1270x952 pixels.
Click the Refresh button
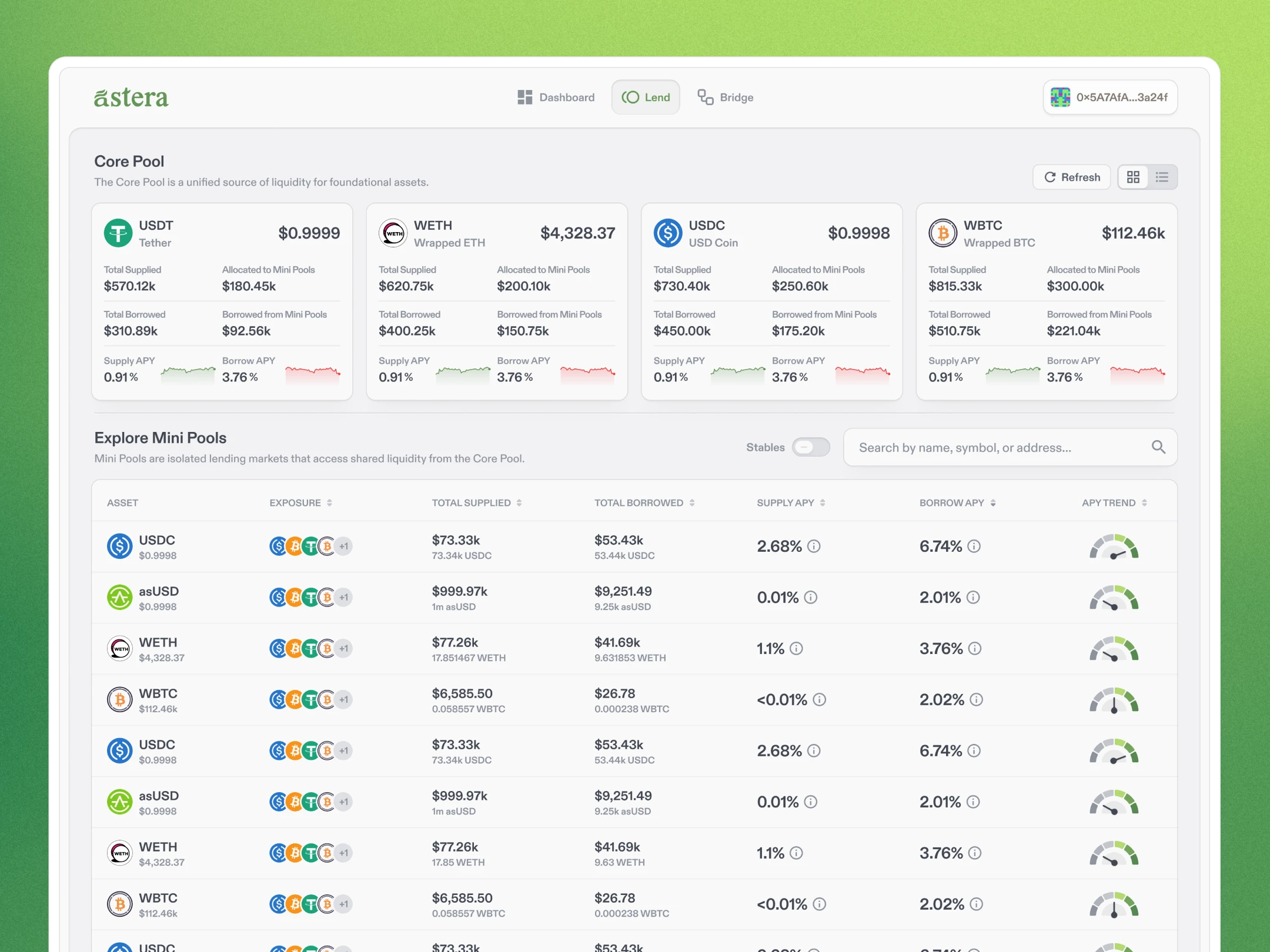pos(1071,177)
